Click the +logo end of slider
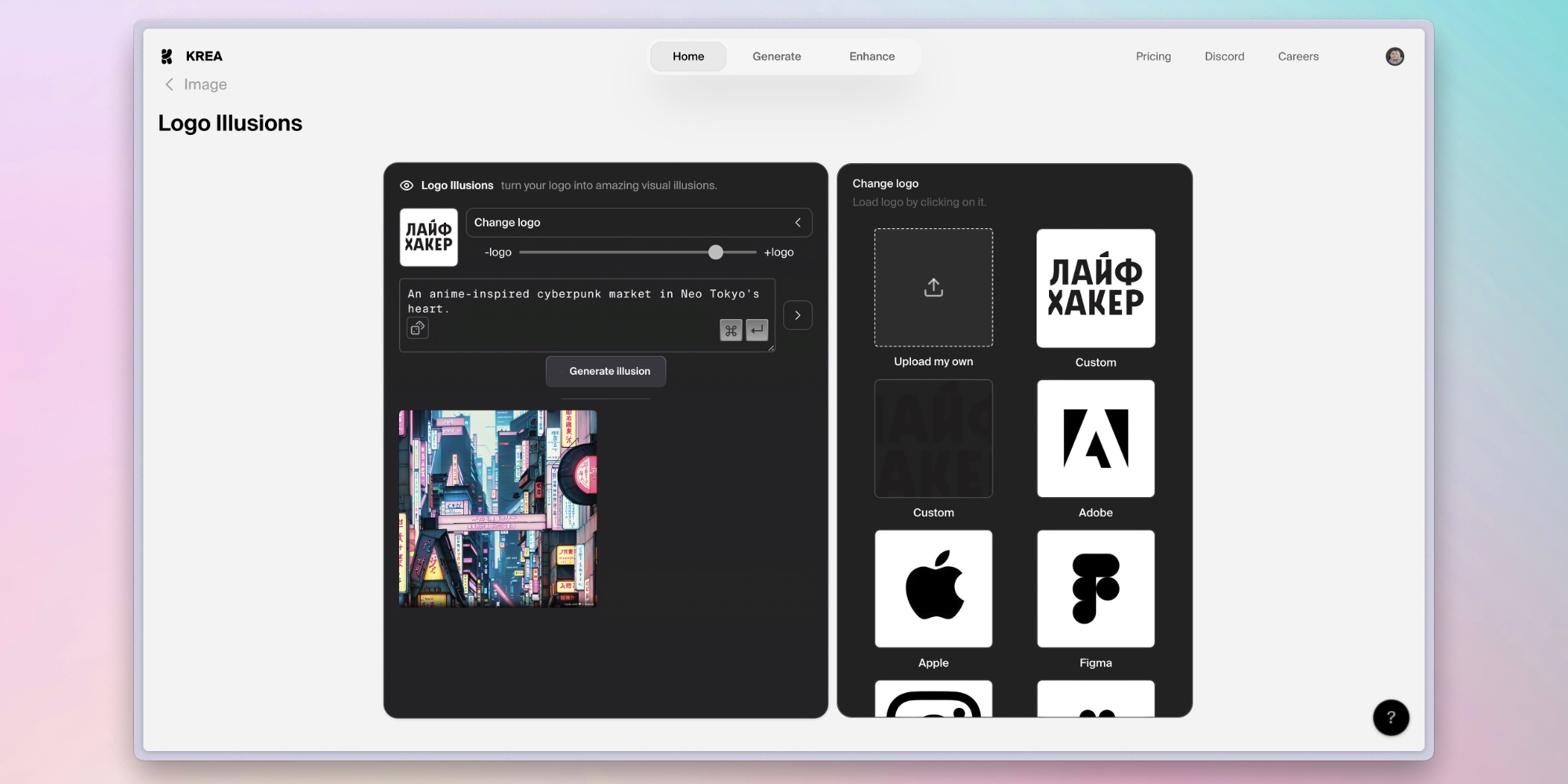 [x=779, y=252]
